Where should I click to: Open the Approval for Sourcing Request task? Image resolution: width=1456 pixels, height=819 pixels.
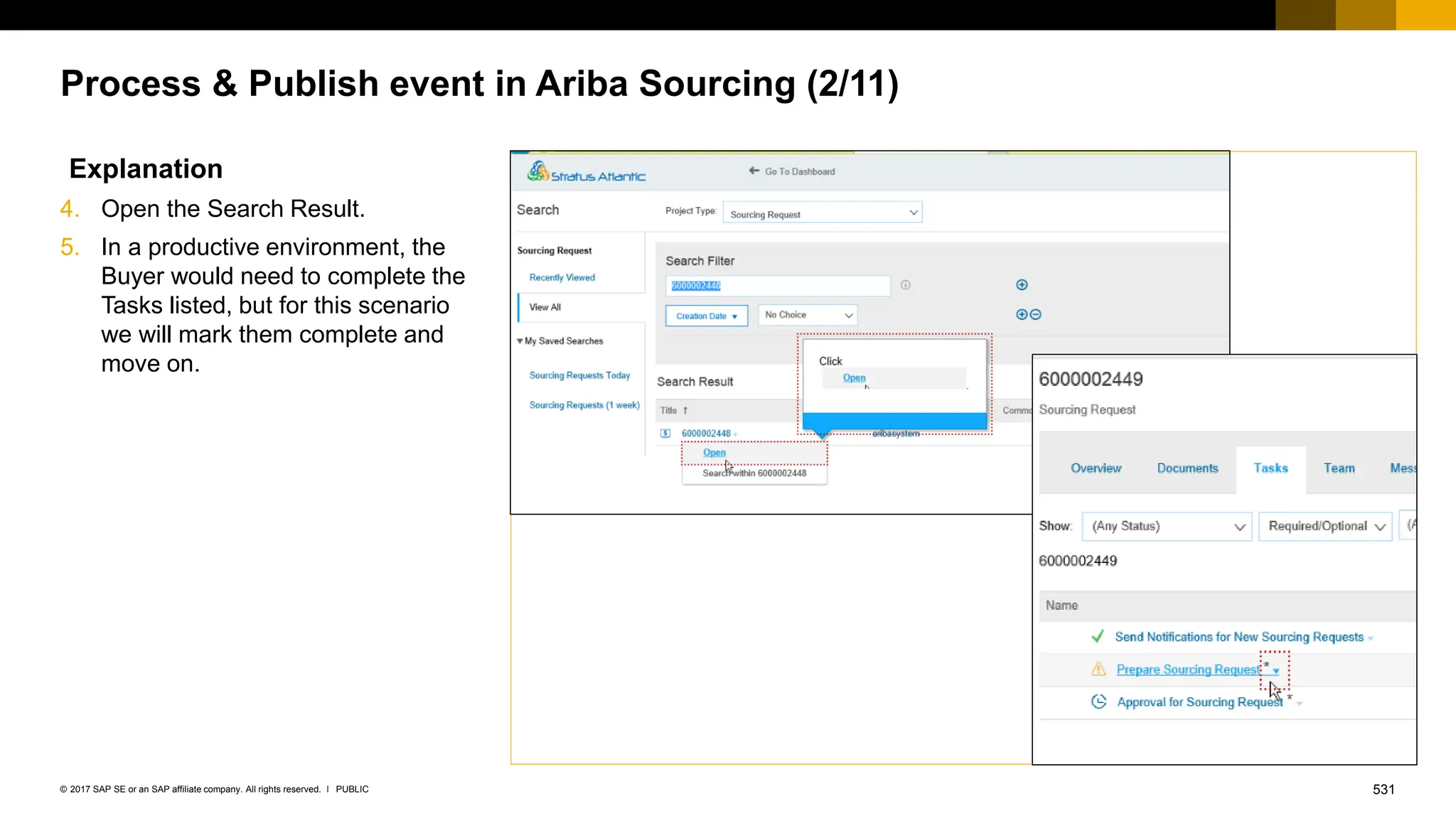point(1200,702)
